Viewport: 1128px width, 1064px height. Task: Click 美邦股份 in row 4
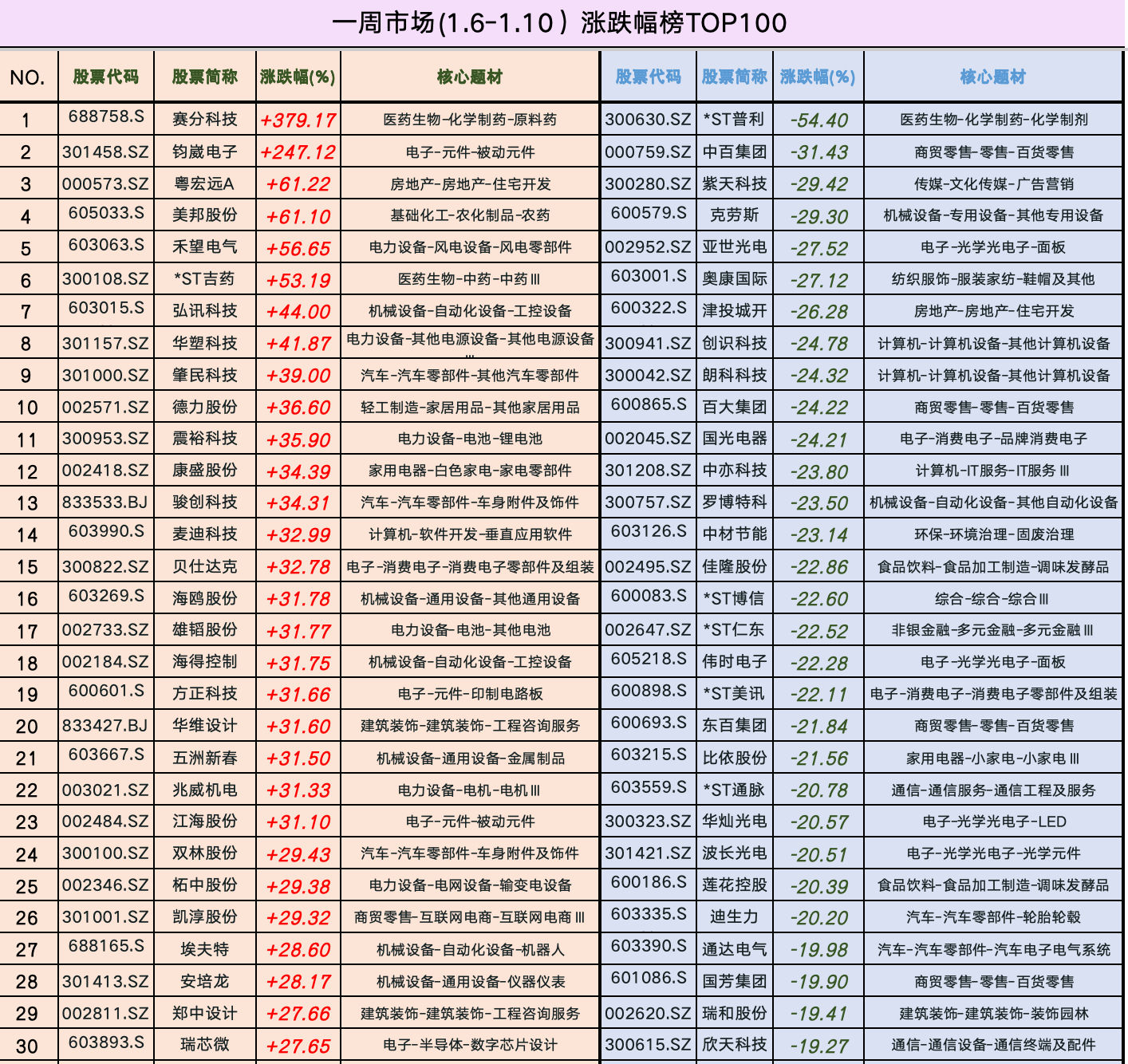pyautogui.click(x=205, y=215)
